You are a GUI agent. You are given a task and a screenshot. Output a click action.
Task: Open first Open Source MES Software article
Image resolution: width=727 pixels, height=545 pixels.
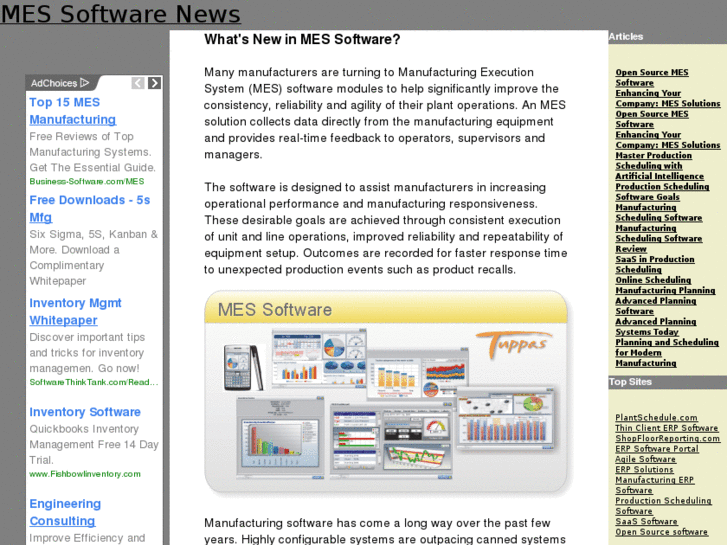coord(652,77)
